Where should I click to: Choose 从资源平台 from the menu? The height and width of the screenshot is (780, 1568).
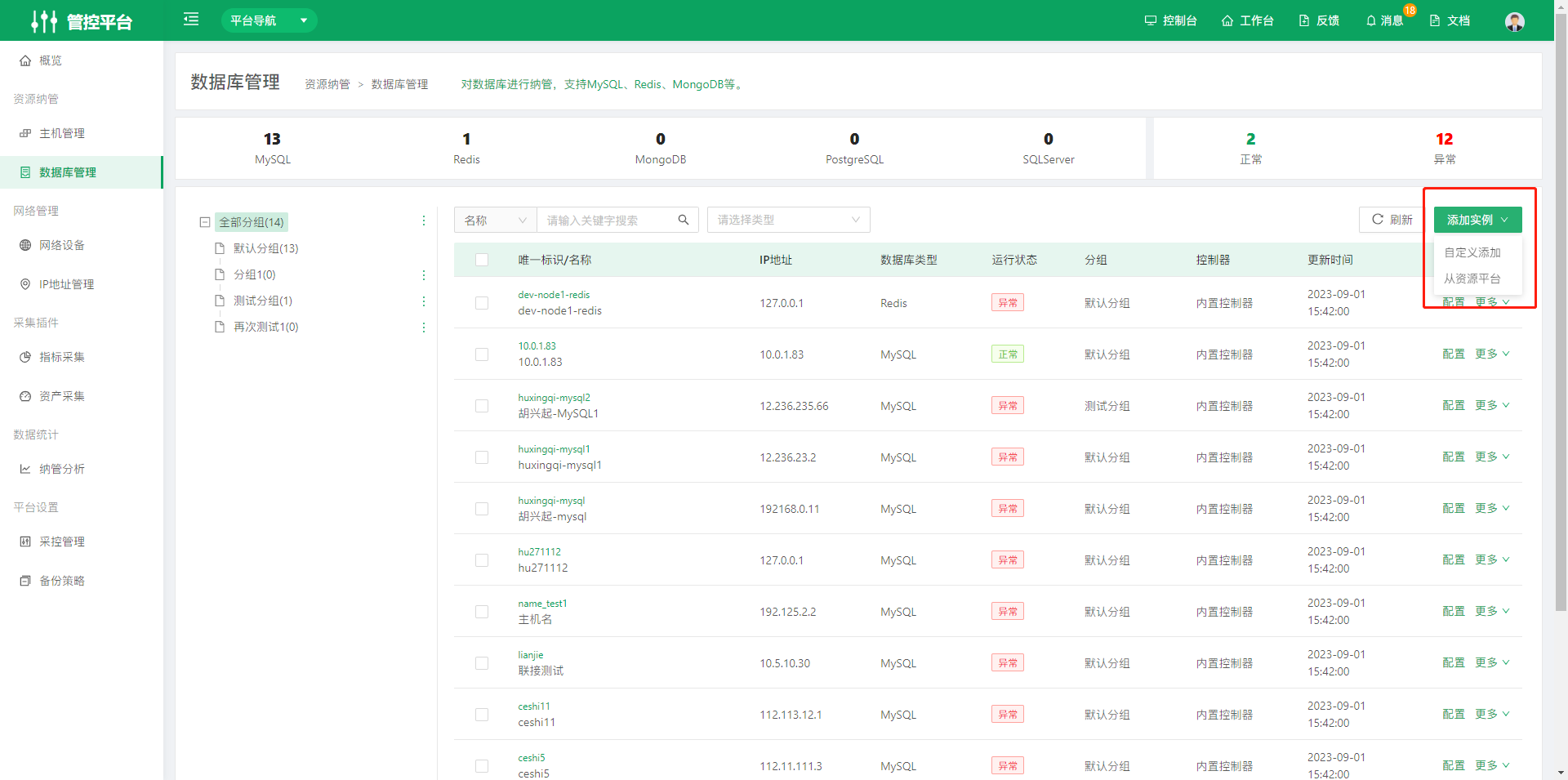pos(1472,279)
